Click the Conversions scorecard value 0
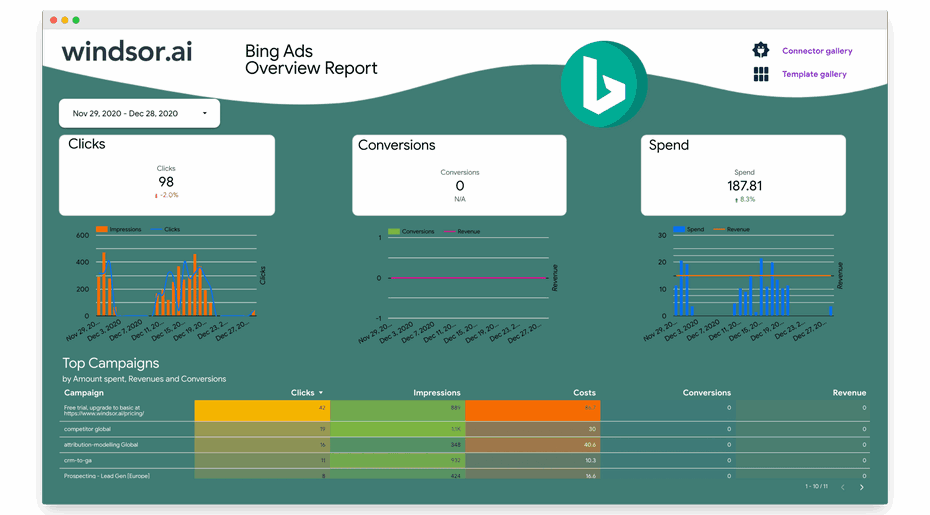930x515 pixels. (460, 186)
